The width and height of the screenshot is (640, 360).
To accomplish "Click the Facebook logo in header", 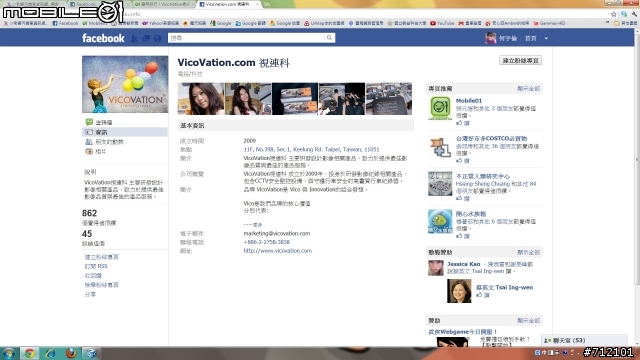I will (x=103, y=38).
